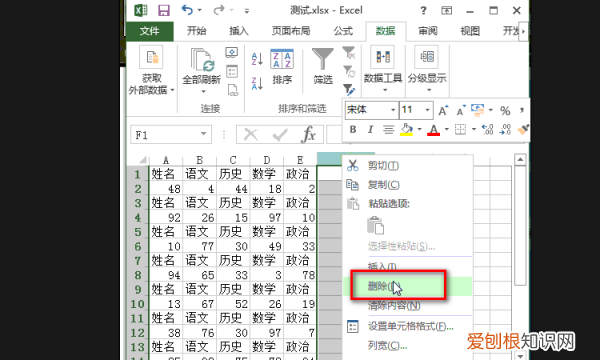600x360 pixels.
Task: Apply comma style in mini toolbar
Action: click(x=522, y=111)
